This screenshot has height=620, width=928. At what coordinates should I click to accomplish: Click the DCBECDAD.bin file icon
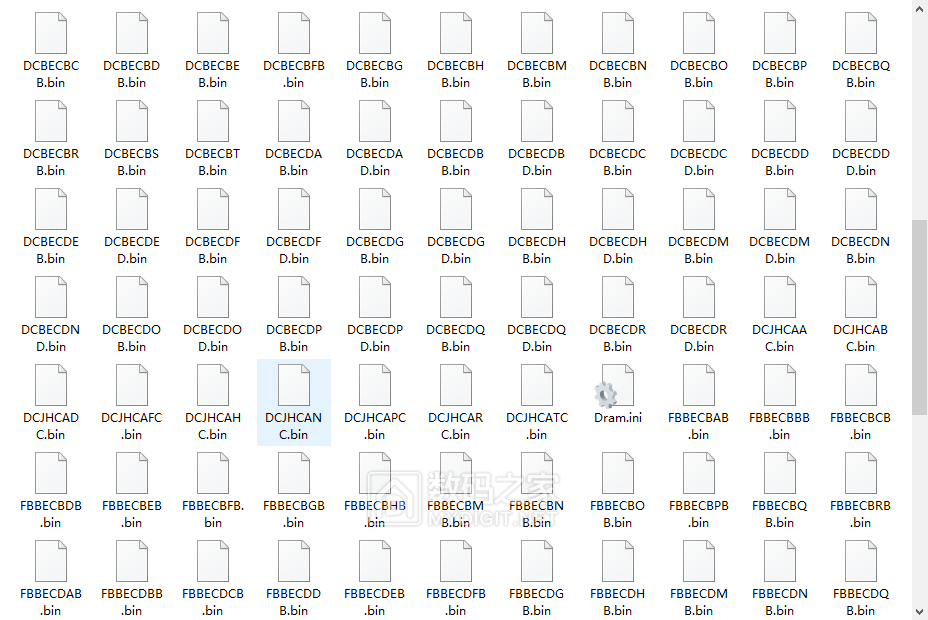pos(375,122)
